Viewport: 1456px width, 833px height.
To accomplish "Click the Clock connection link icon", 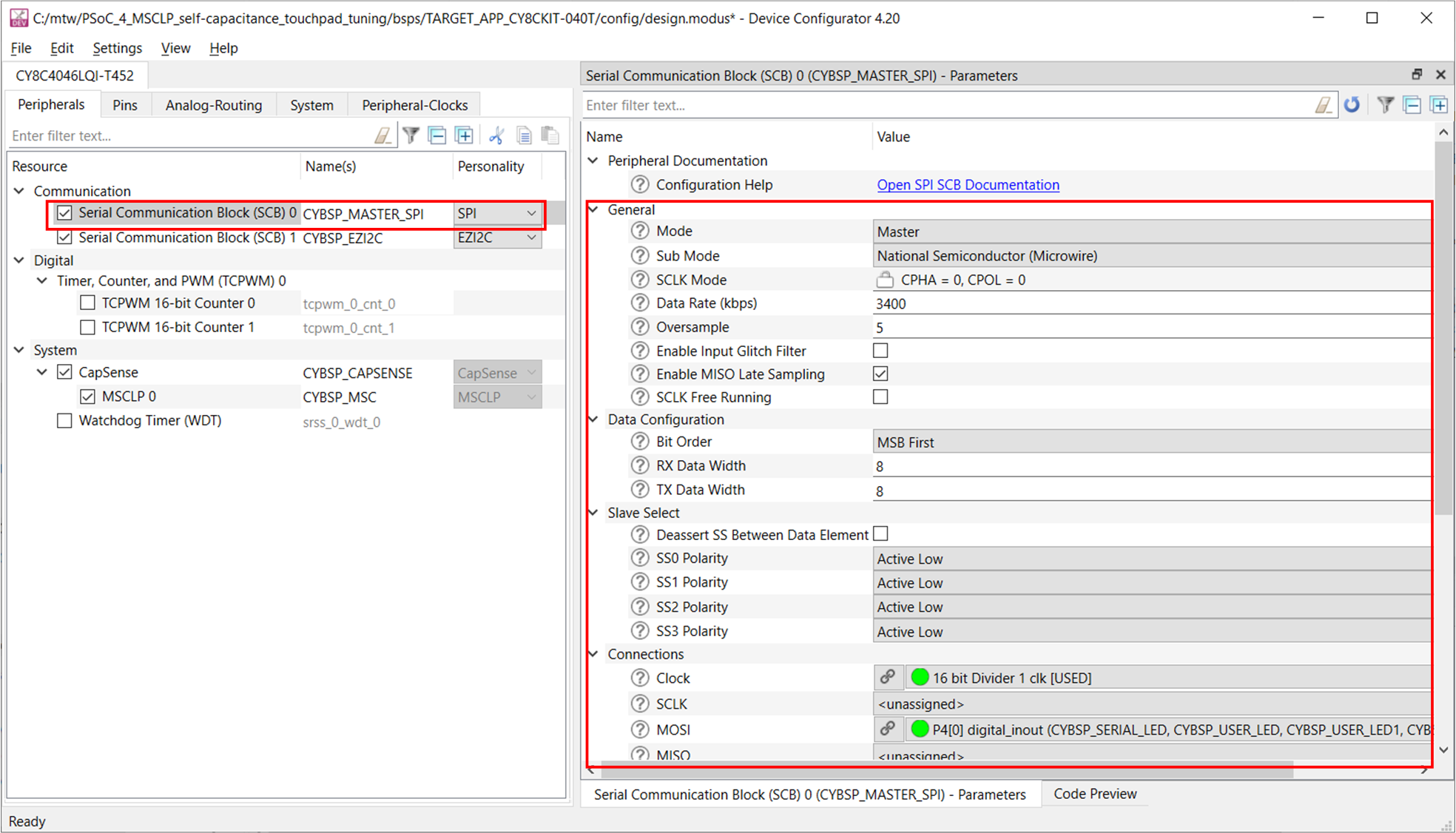I will 888,677.
